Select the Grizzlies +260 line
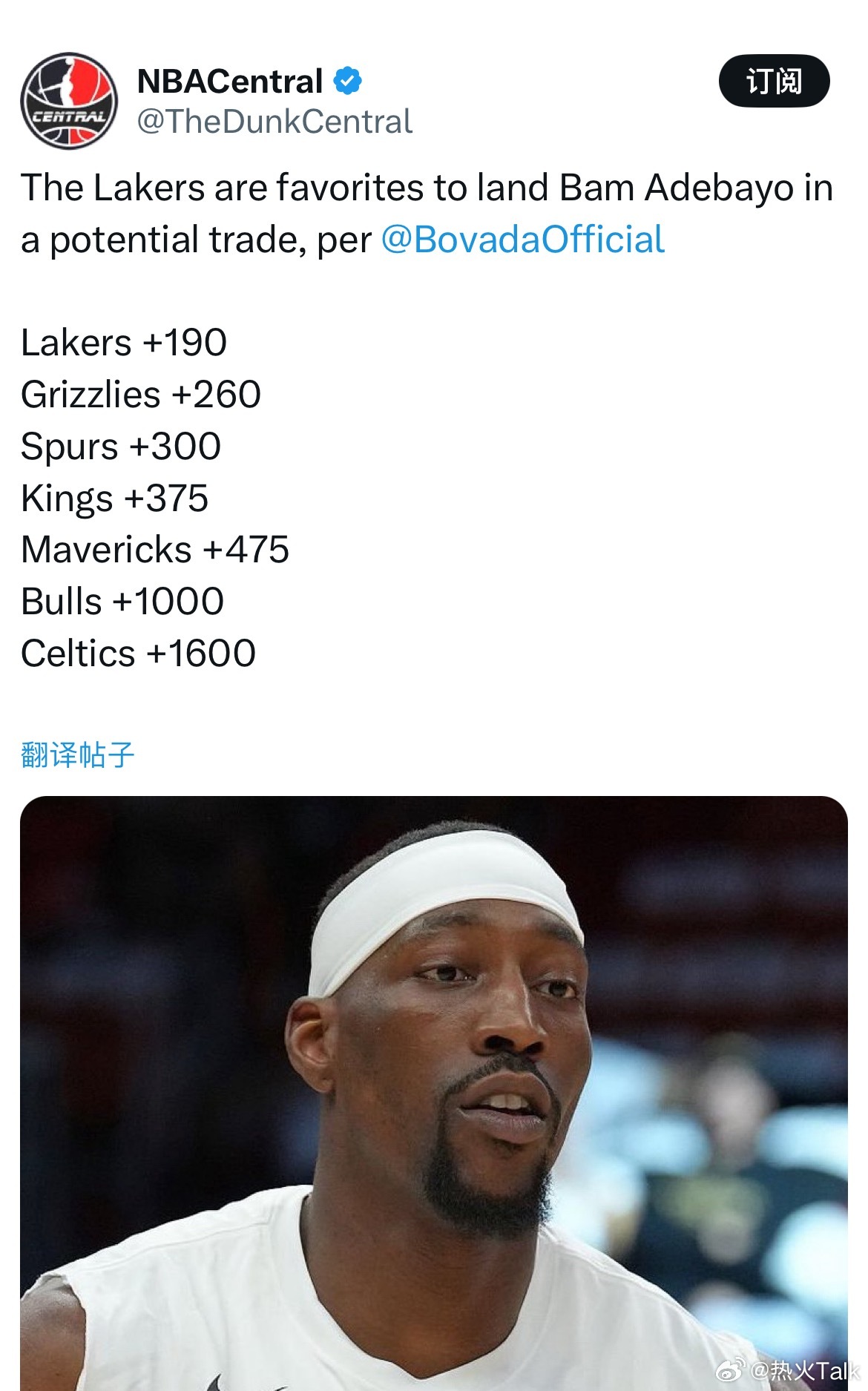868x1391 pixels. tap(141, 395)
